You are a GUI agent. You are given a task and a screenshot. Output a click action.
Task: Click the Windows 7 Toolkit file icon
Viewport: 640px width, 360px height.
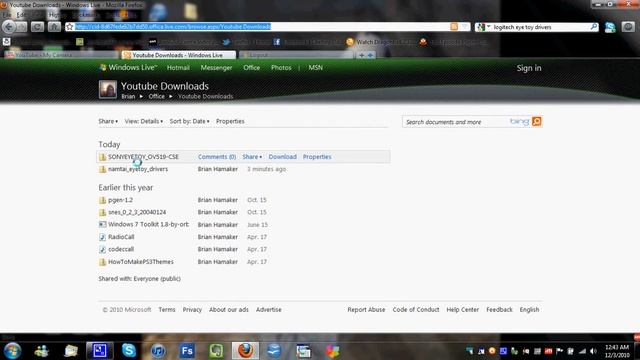[102, 224]
